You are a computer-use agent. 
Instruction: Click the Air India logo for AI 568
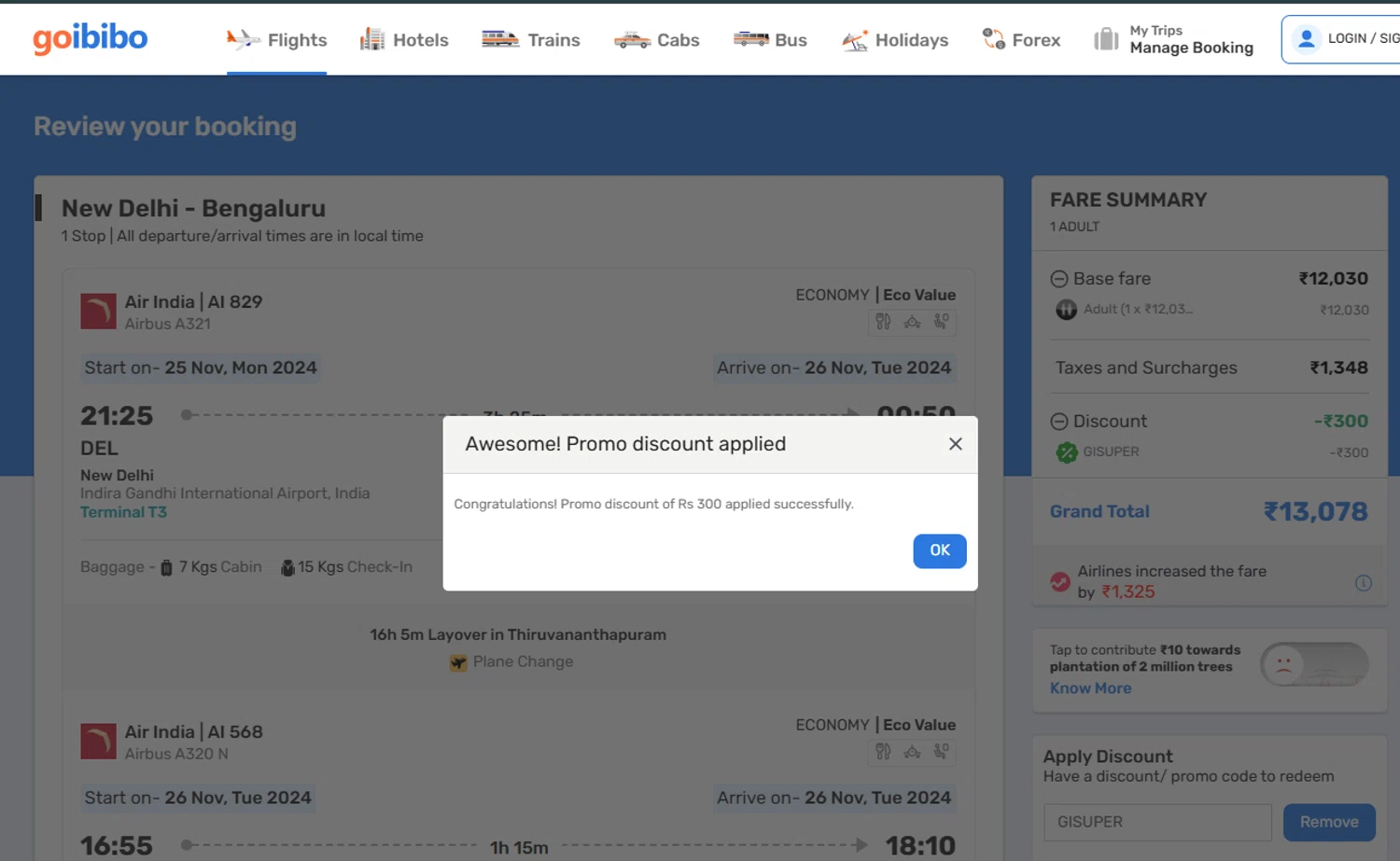tap(98, 742)
